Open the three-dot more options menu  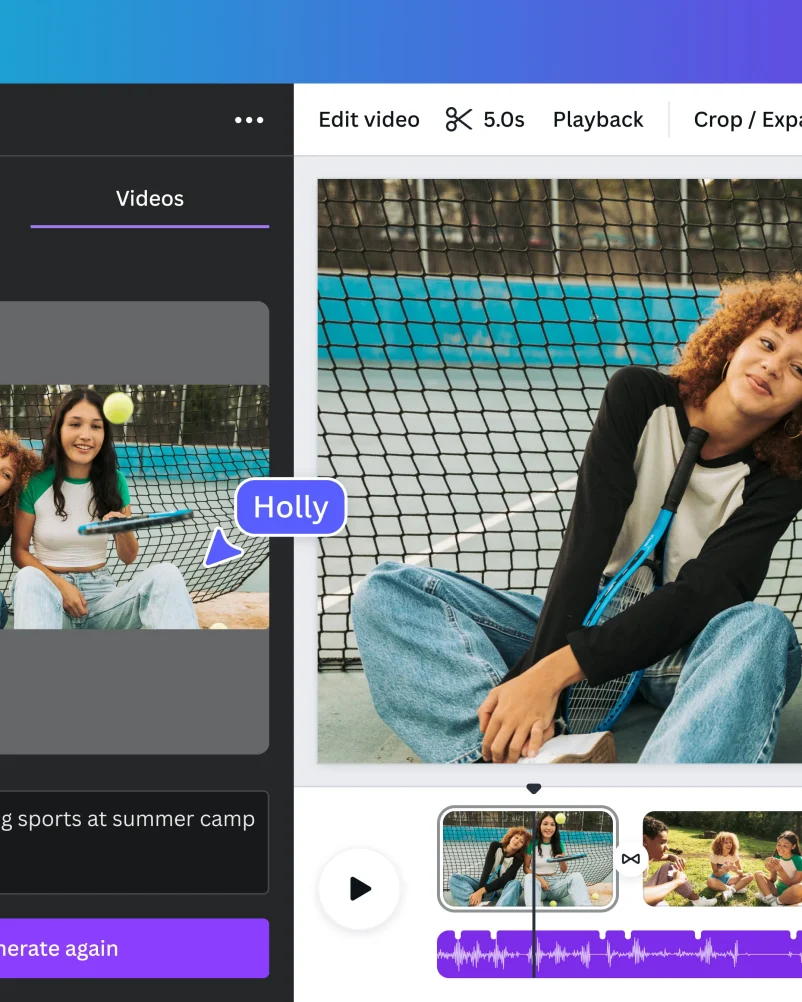tap(249, 120)
